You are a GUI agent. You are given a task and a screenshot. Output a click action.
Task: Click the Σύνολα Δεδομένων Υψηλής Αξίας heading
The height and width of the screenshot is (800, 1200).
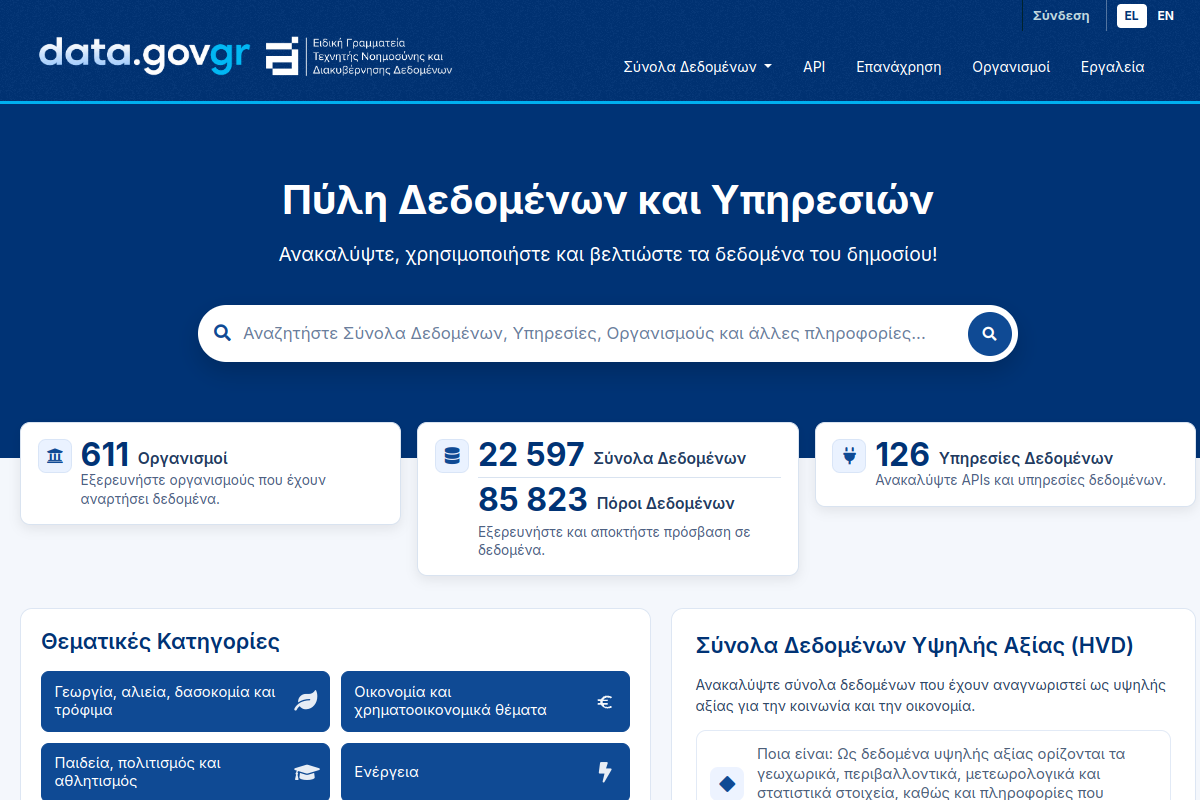tap(914, 645)
